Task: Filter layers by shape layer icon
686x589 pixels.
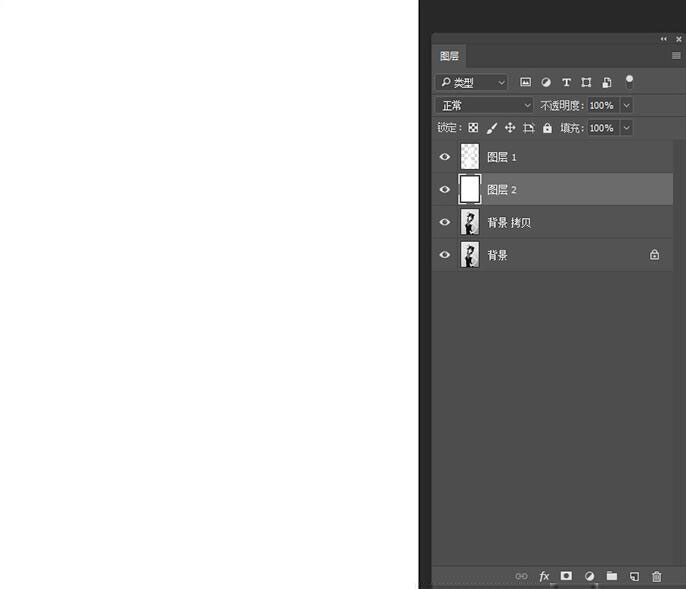Action: tap(586, 82)
